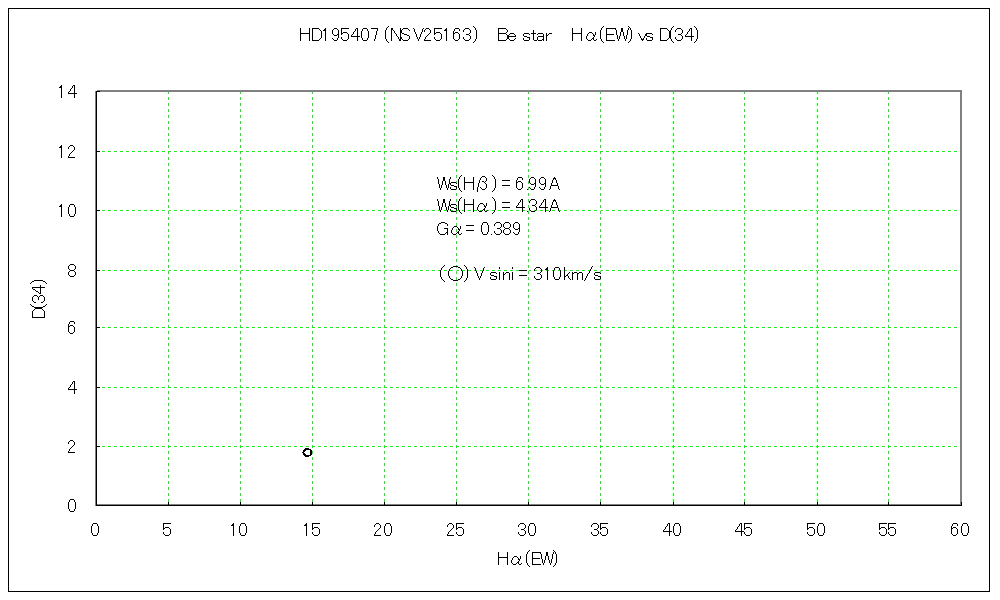Click the circle symbol beside V sini legend

[455, 273]
